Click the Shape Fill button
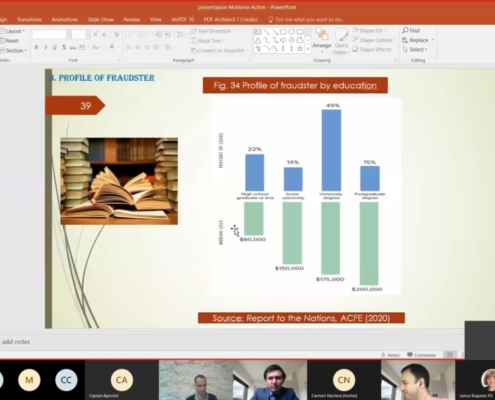495x400 pixels. (369, 31)
